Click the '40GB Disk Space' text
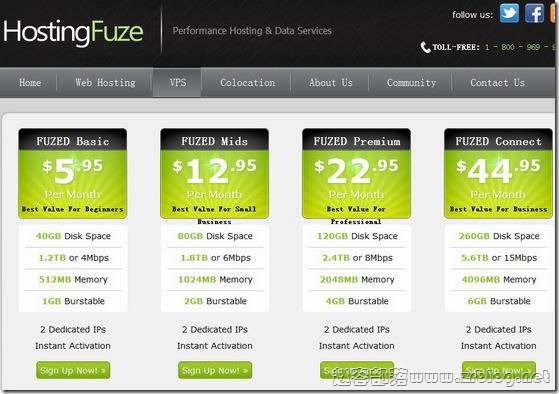Image resolution: width=559 pixels, height=394 pixels. tap(73, 236)
